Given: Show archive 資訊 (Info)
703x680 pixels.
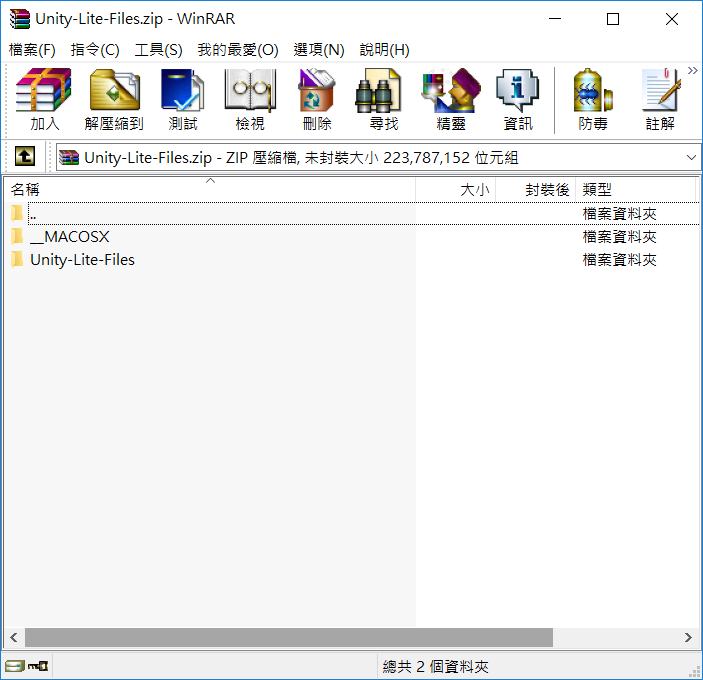Looking at the screenshot, I should pyautogui.click(x=517, y=100).
